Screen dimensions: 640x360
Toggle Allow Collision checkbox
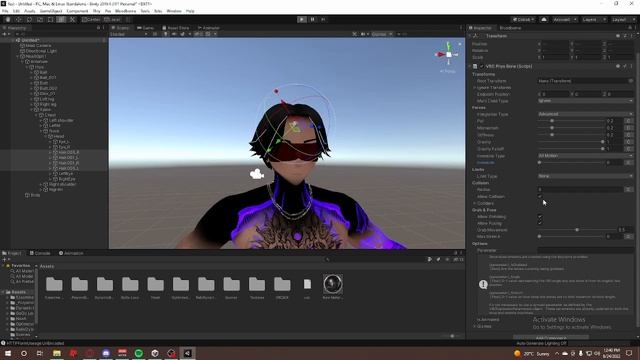[x=540, y=196]
